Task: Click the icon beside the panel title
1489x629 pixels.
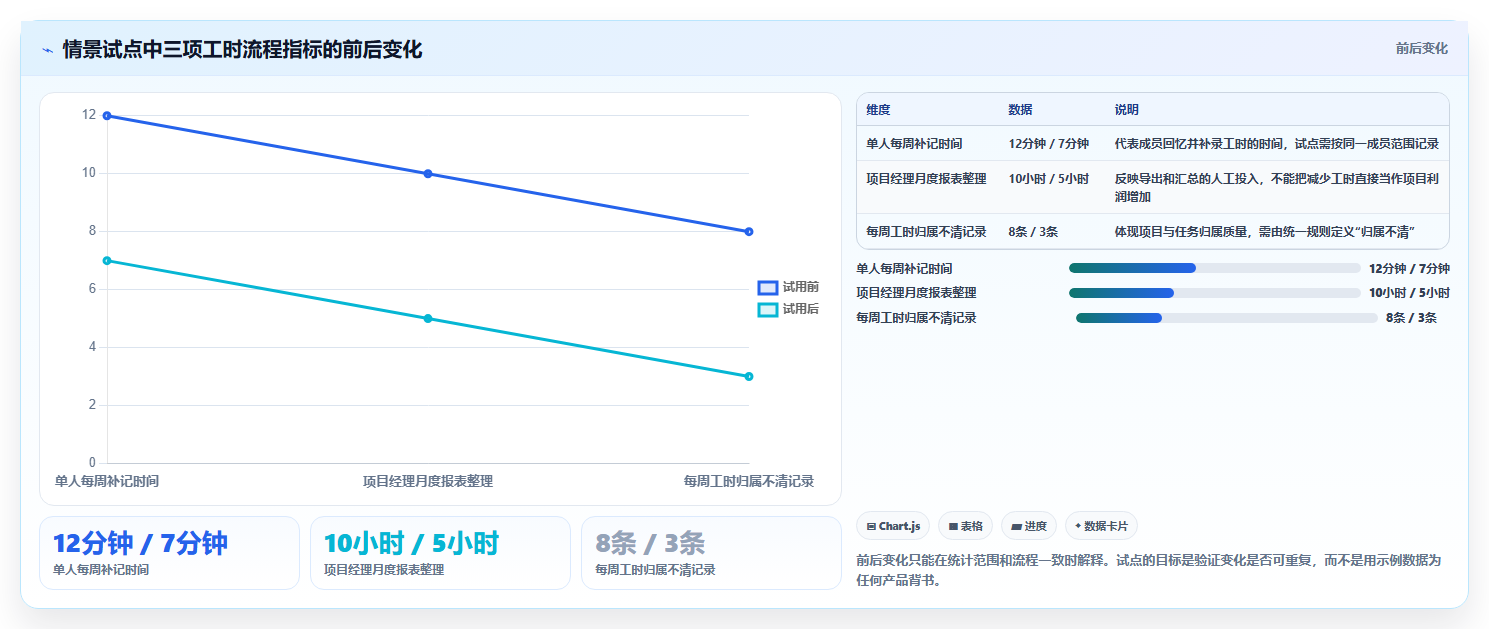Action: coord(48,50)
